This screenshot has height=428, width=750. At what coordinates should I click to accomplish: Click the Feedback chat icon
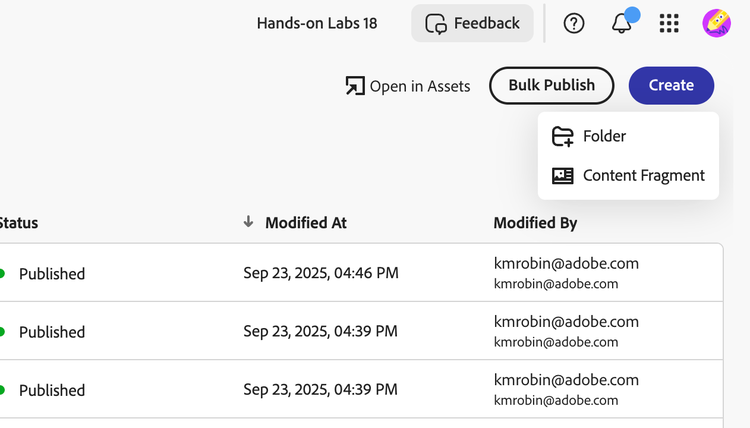[435, 23]
